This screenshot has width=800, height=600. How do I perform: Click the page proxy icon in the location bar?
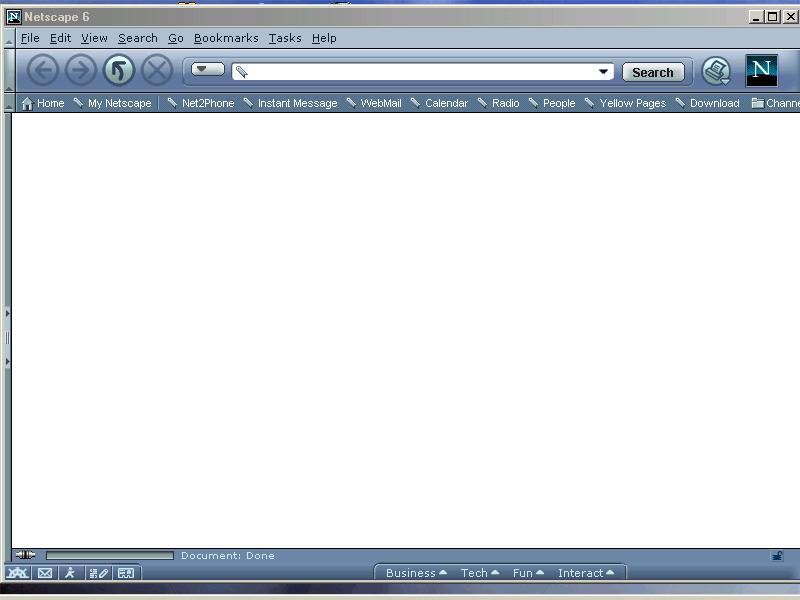tap(242, 72)
